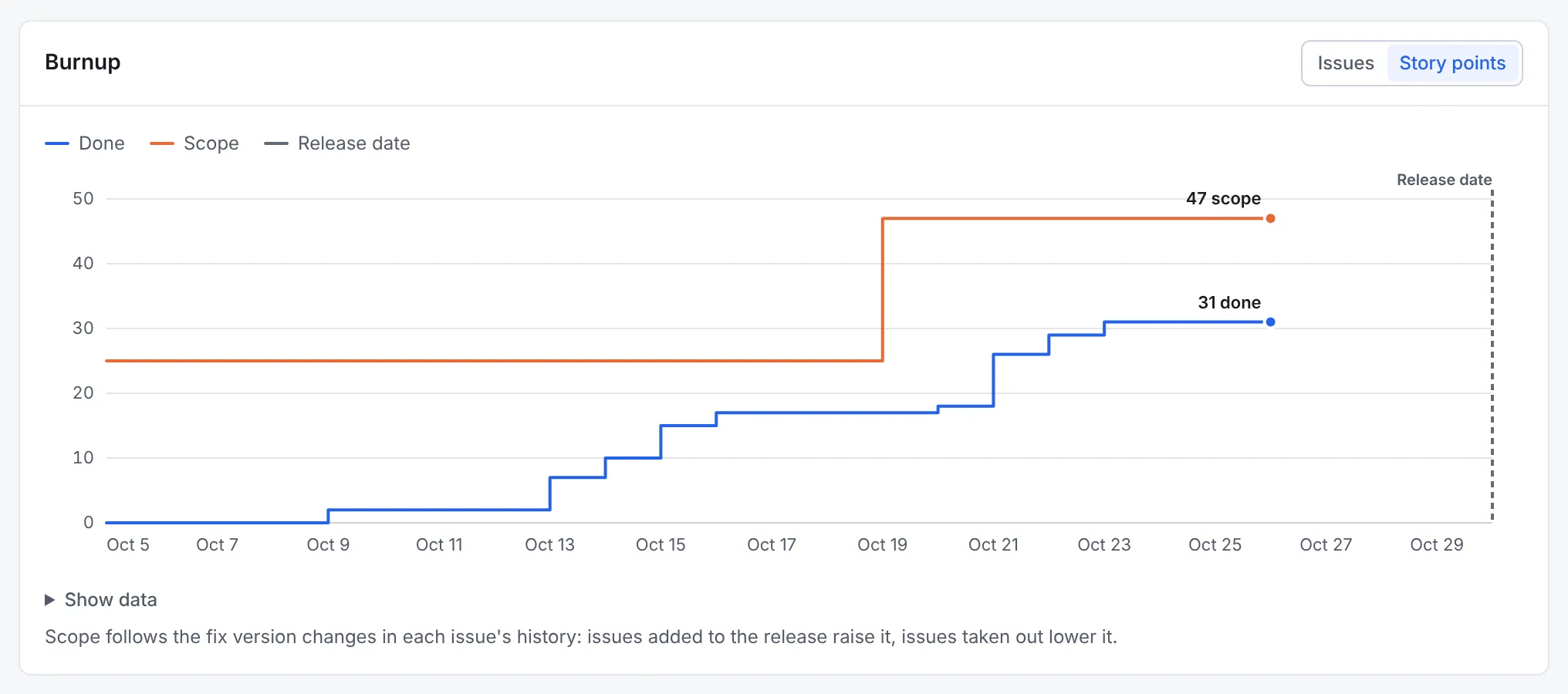The width and height of the screenshot is (1568, 694).
Task: Click the Oct 27 axis label
Action: tap(1326, 544)
